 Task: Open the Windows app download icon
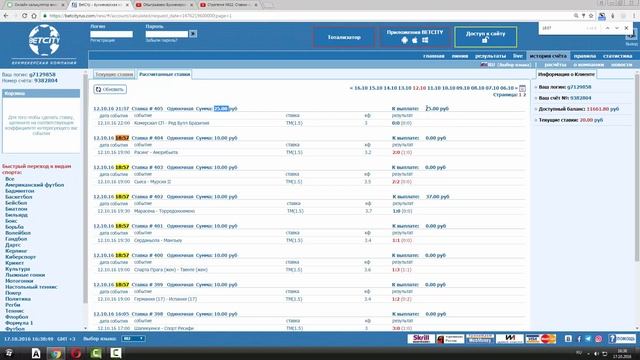click(425, 40)
